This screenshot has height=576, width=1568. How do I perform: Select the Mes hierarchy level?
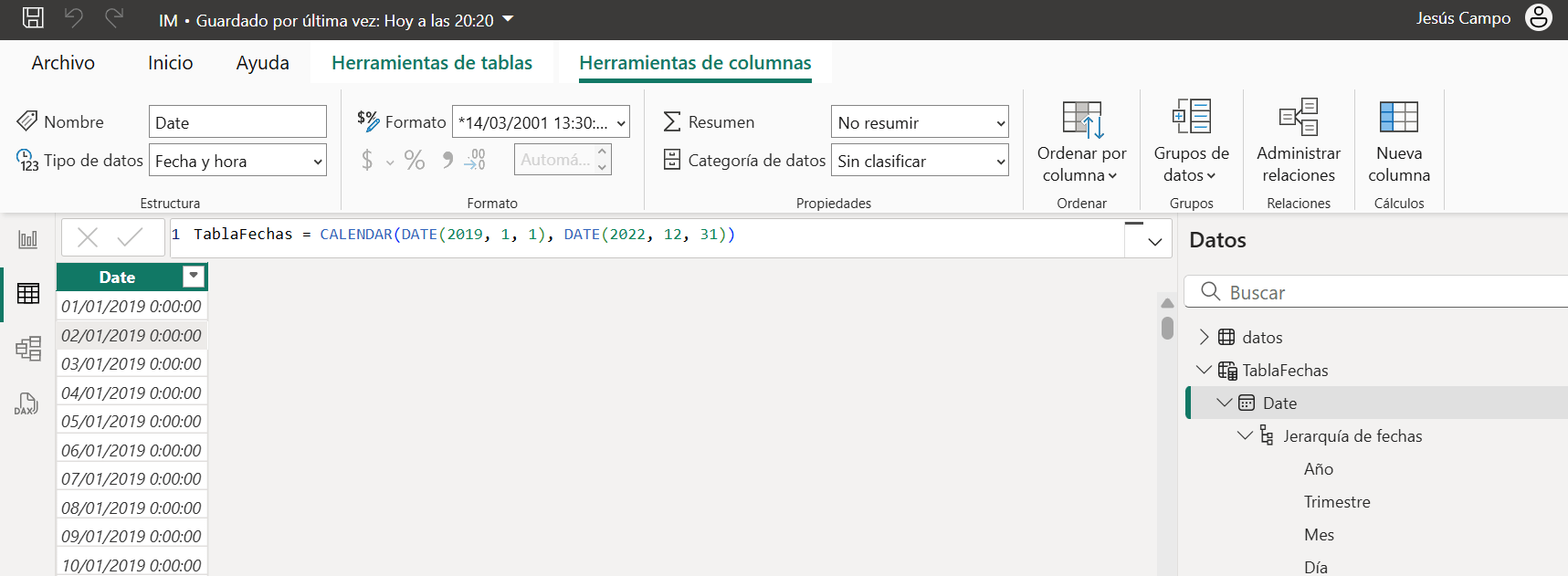[1319, 534]
